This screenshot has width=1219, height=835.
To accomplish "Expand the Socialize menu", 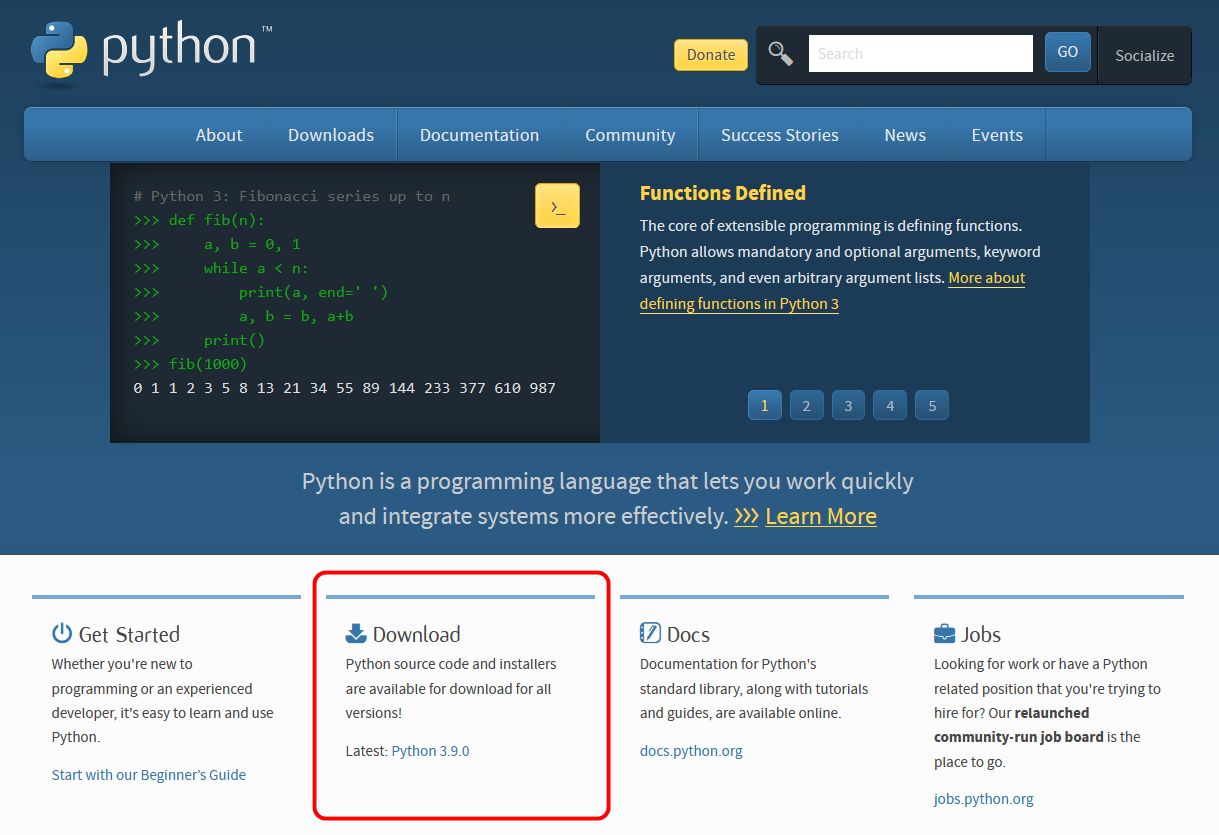I will click(x=1144, y=55).
